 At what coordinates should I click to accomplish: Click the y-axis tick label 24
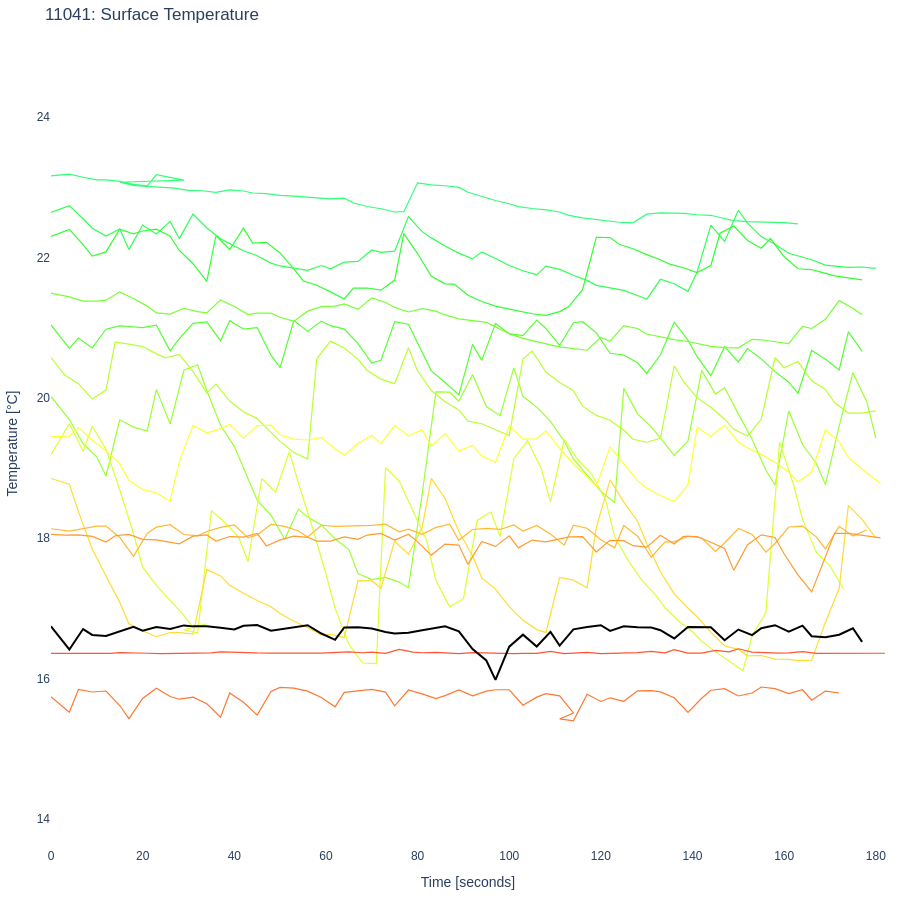click(x=43, y=117)
